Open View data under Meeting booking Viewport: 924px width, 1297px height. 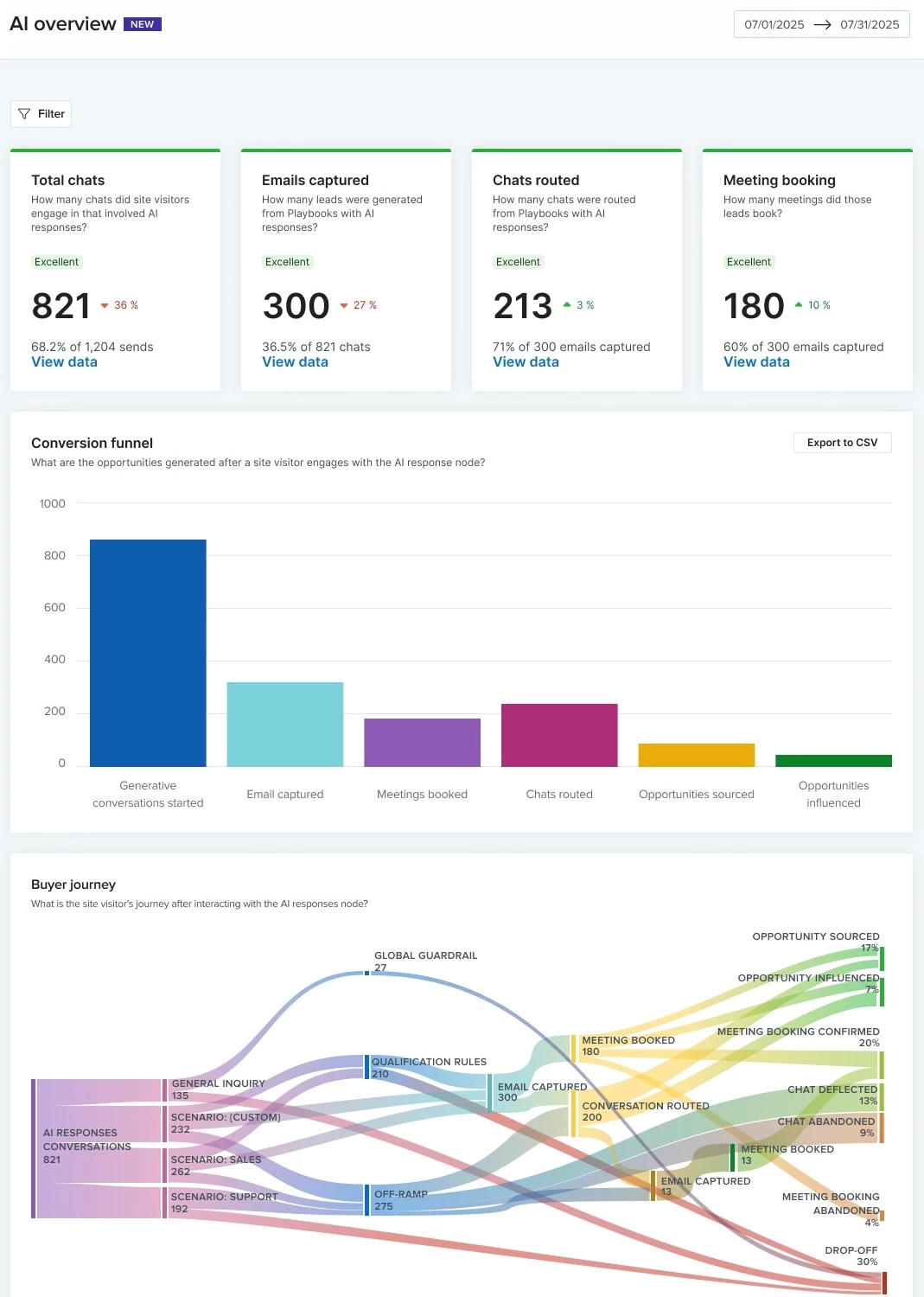[756, 362]
